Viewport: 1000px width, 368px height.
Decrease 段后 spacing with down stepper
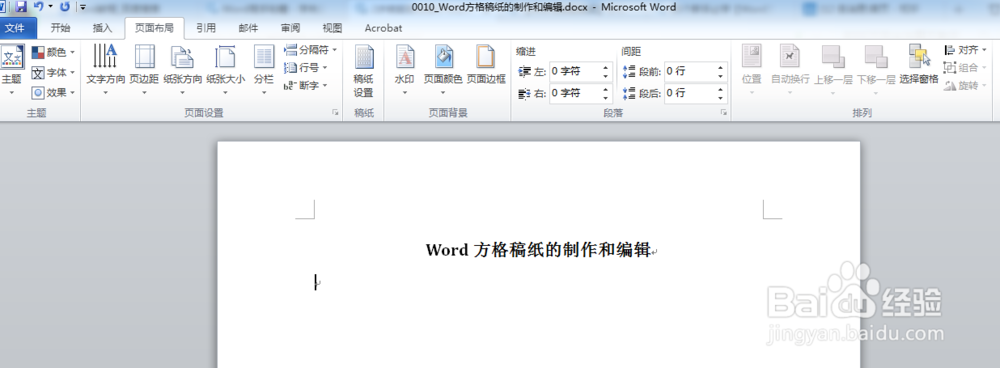tap(721, 98)
